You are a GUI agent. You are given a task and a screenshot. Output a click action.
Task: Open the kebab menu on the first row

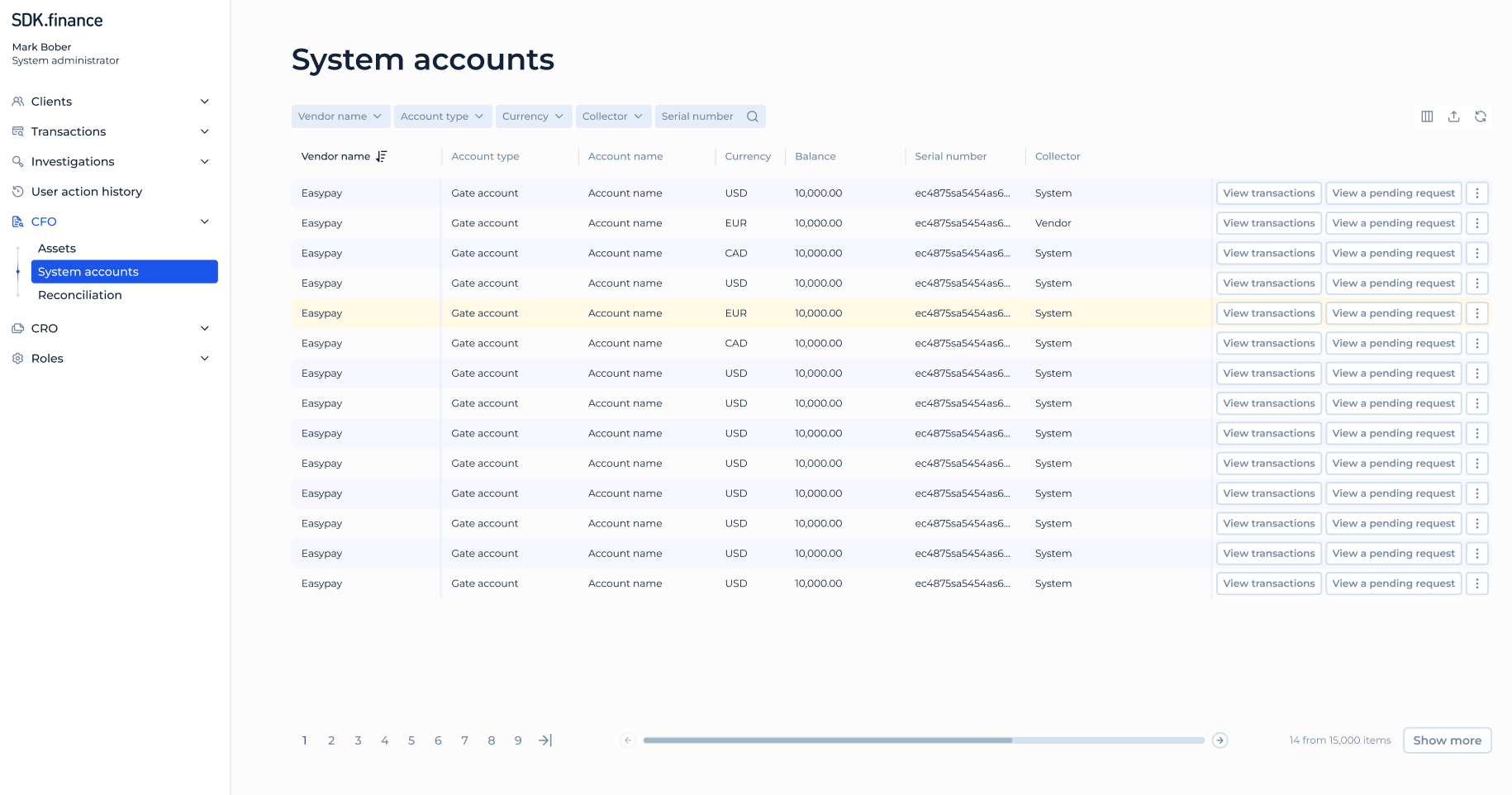click(1477, 193)
